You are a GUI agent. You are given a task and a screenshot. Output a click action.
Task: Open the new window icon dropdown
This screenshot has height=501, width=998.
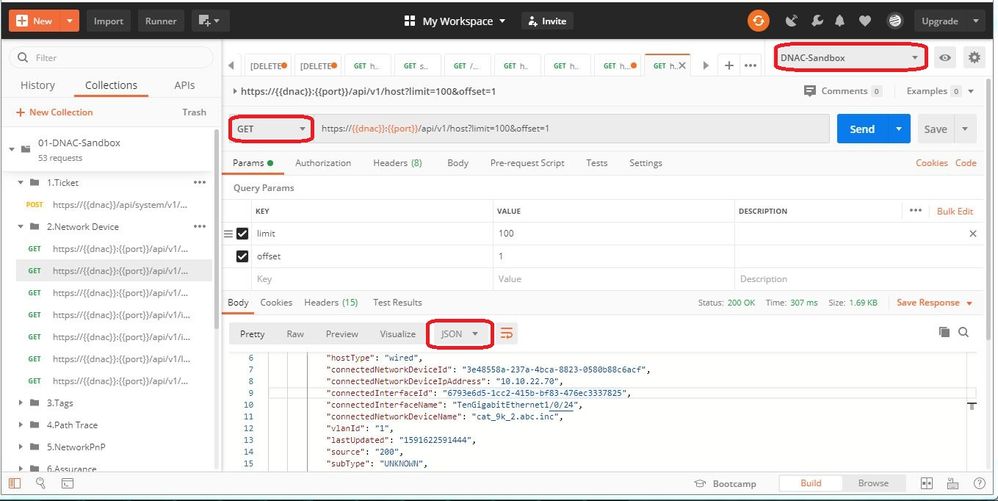point(209,21)
